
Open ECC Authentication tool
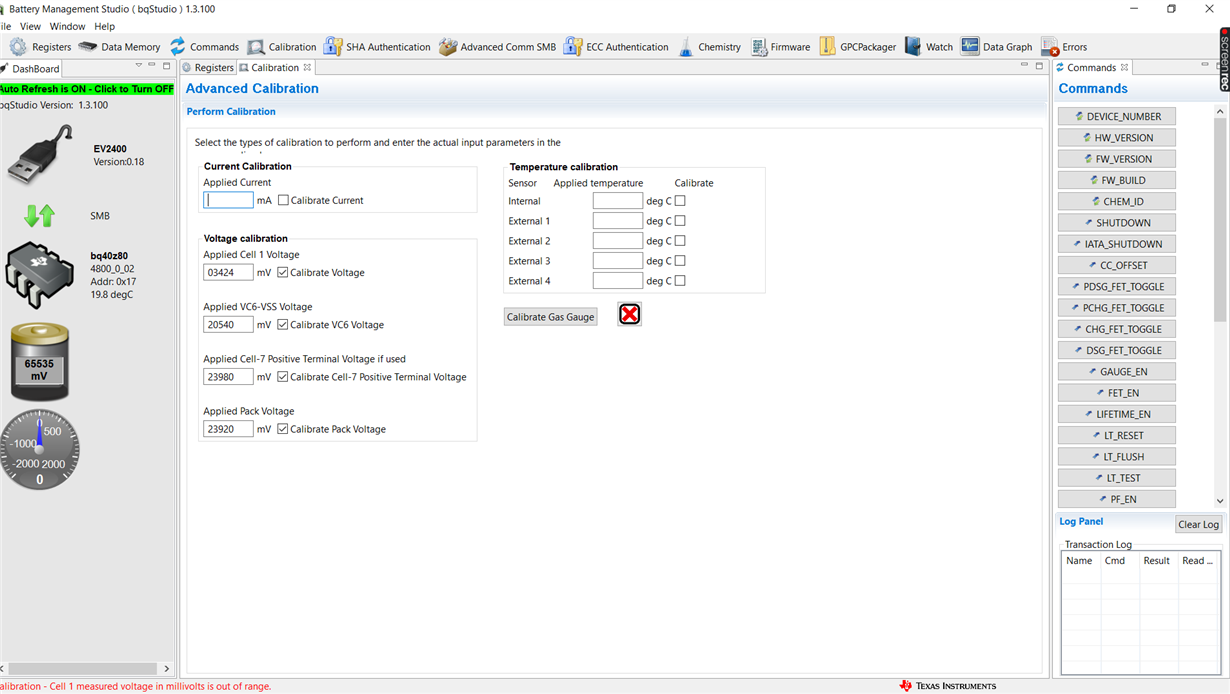coord(616,47)
